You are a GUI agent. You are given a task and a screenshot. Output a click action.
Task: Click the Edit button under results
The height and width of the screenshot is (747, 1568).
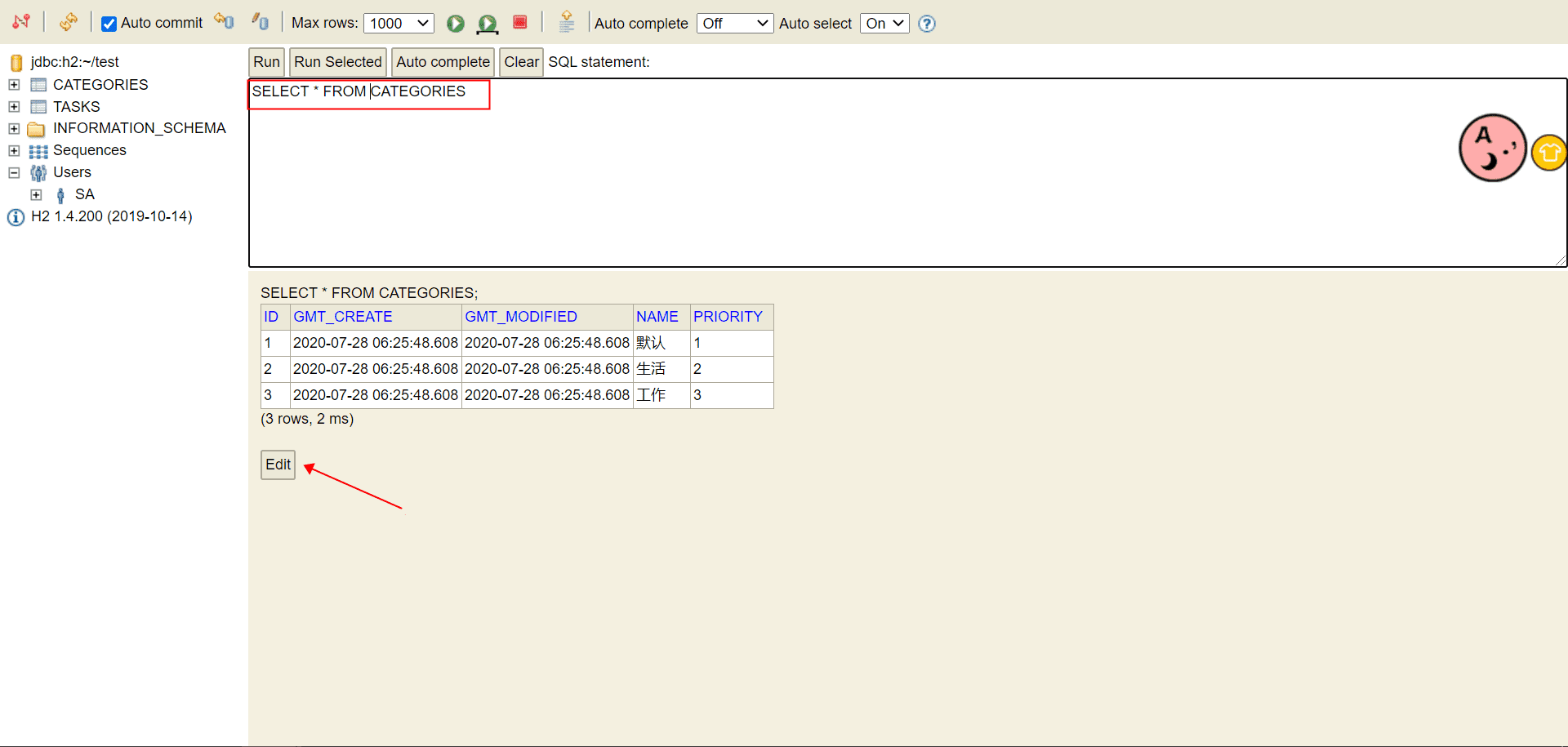(278, 465)
